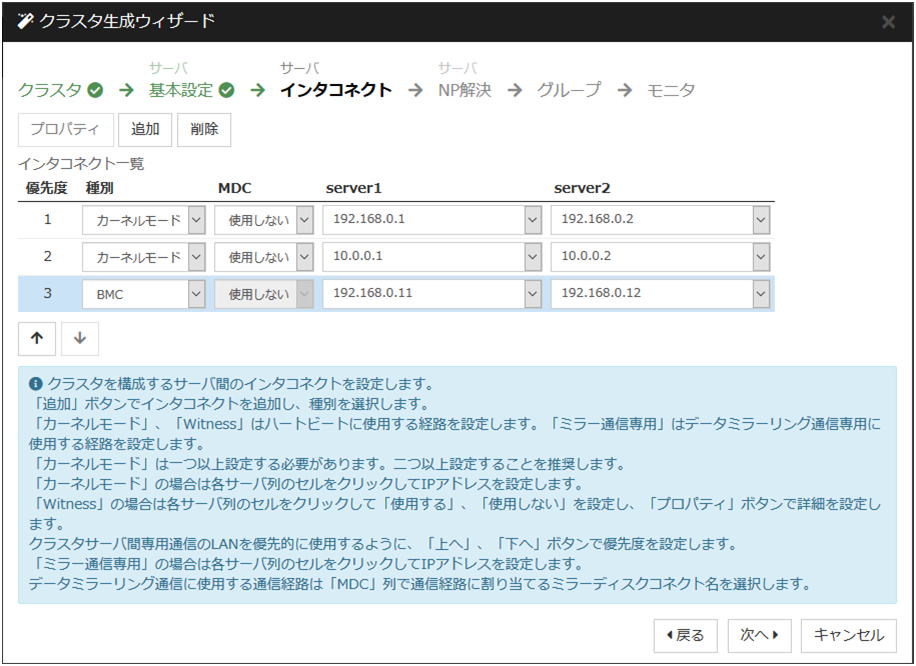The height and width of the screenshot is (666, 916).
Task: Move selected interconnect up with the up arrow
Action: pos(37,339)
